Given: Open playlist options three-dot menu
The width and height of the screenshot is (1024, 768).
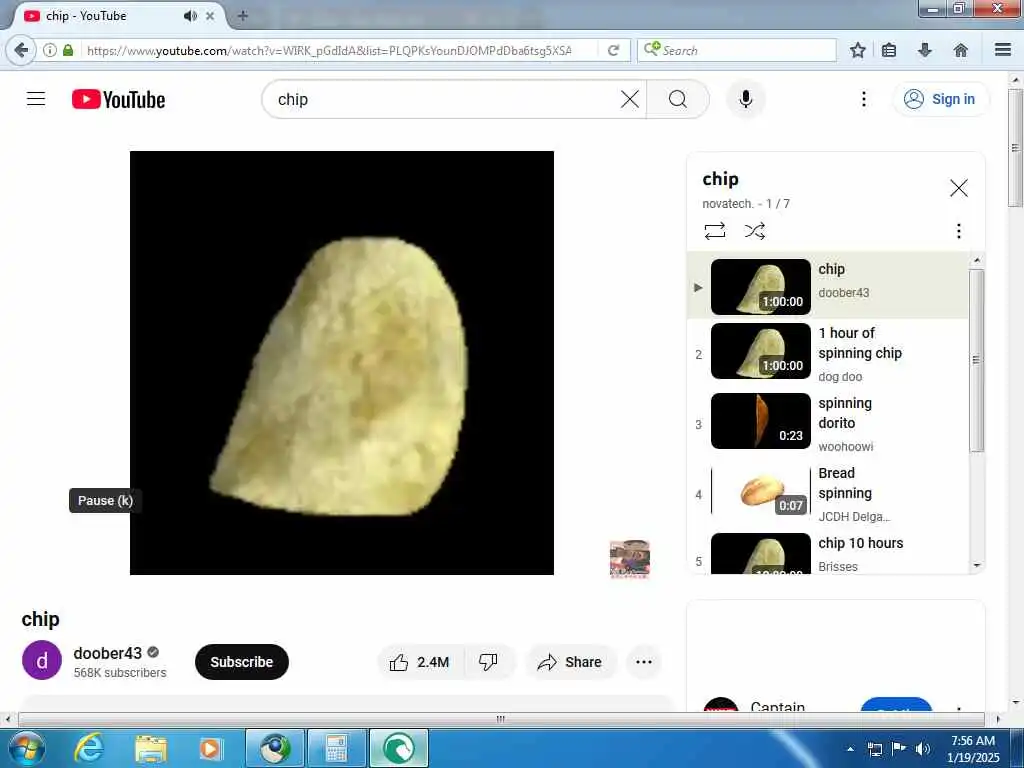Looking at the screenshot, I should [x=958, y=231].
